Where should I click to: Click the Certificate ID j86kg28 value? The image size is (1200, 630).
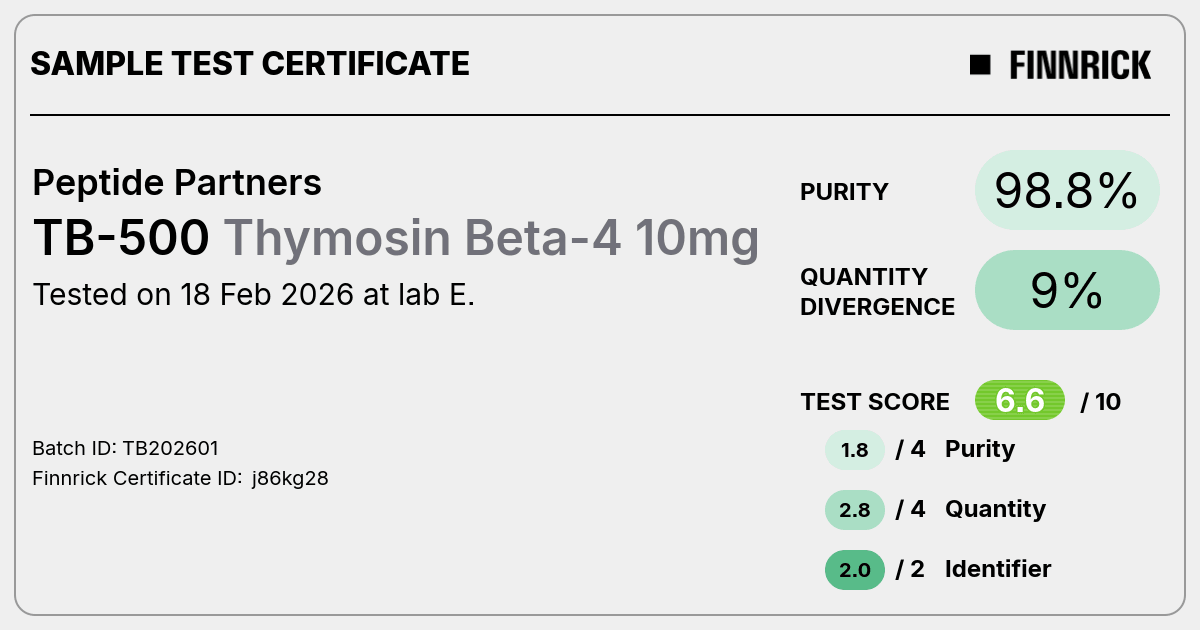tap(290, 479)
